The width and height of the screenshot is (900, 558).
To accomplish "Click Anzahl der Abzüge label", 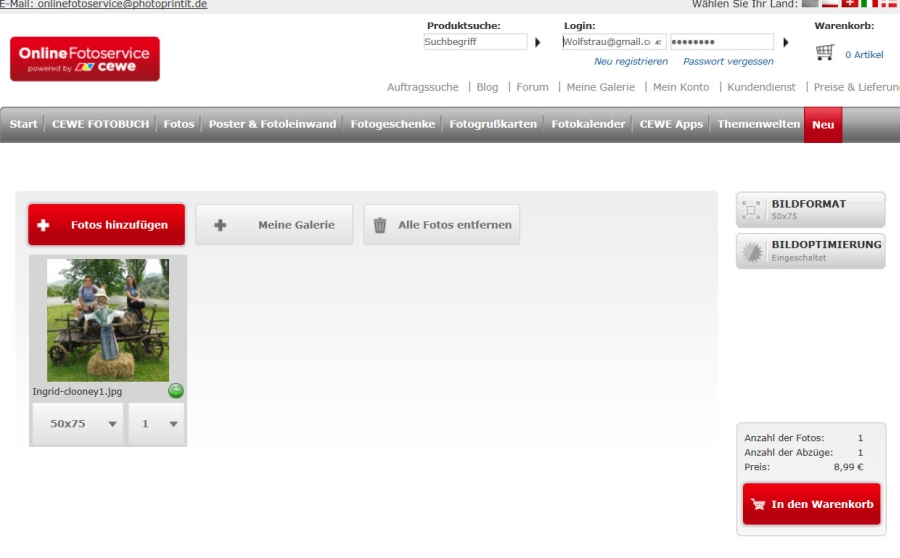I will [x=789, y=452].
